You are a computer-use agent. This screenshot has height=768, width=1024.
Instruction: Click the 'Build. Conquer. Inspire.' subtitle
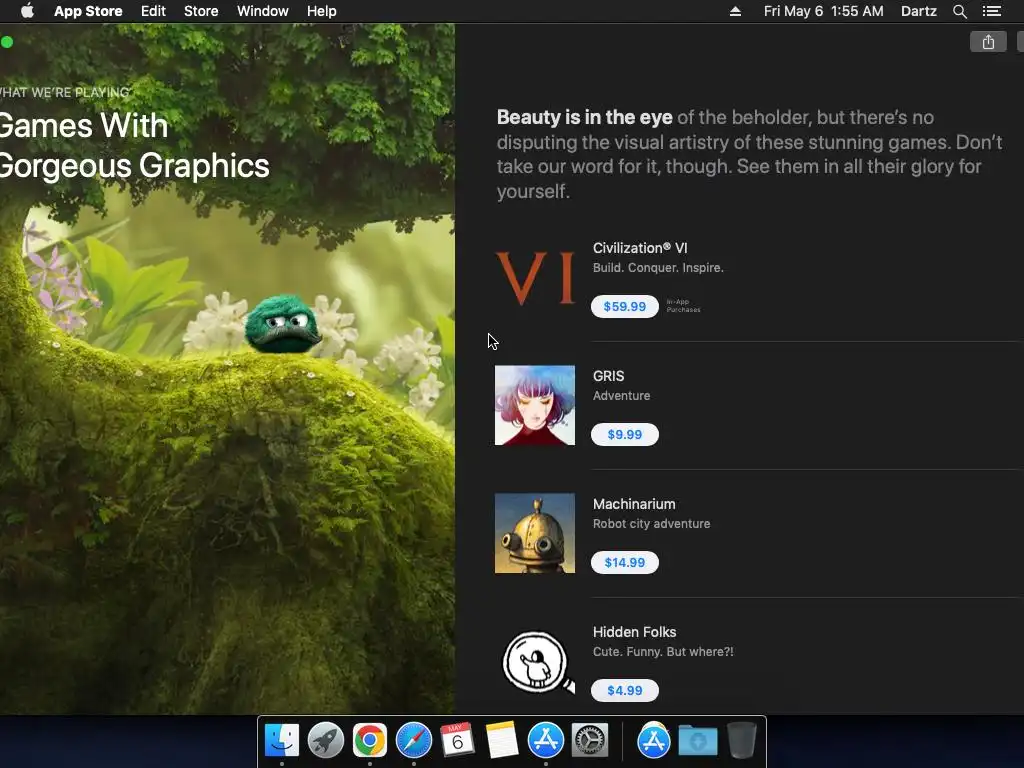click(658, 268)
